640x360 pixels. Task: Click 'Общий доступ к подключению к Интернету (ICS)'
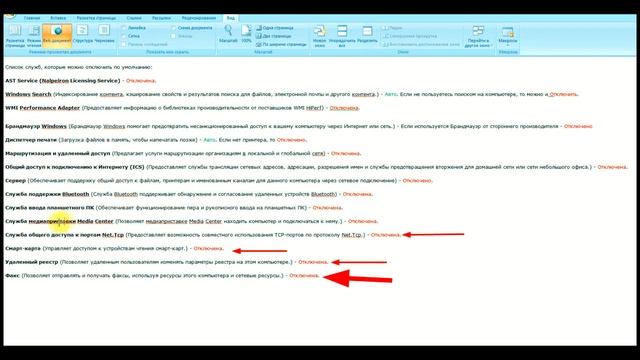(75, 167)
